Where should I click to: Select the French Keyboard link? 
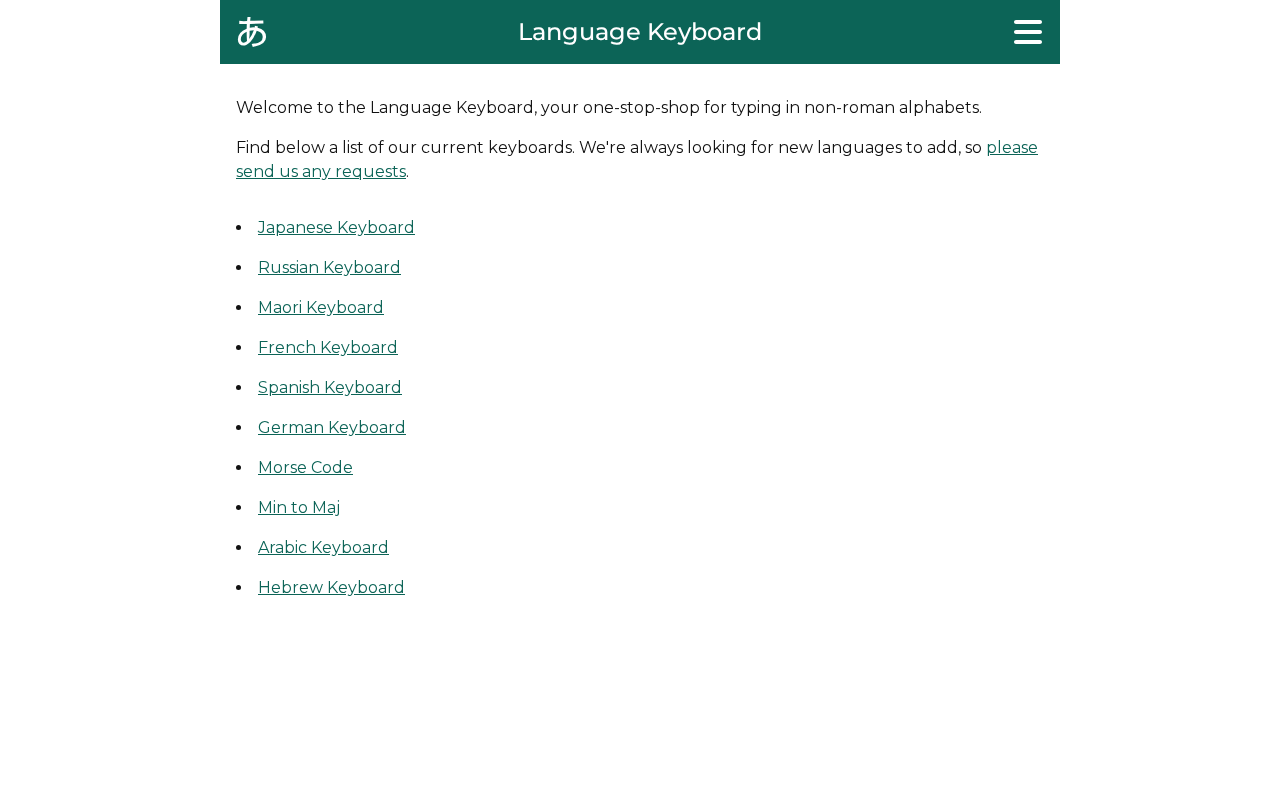[328, 347]
